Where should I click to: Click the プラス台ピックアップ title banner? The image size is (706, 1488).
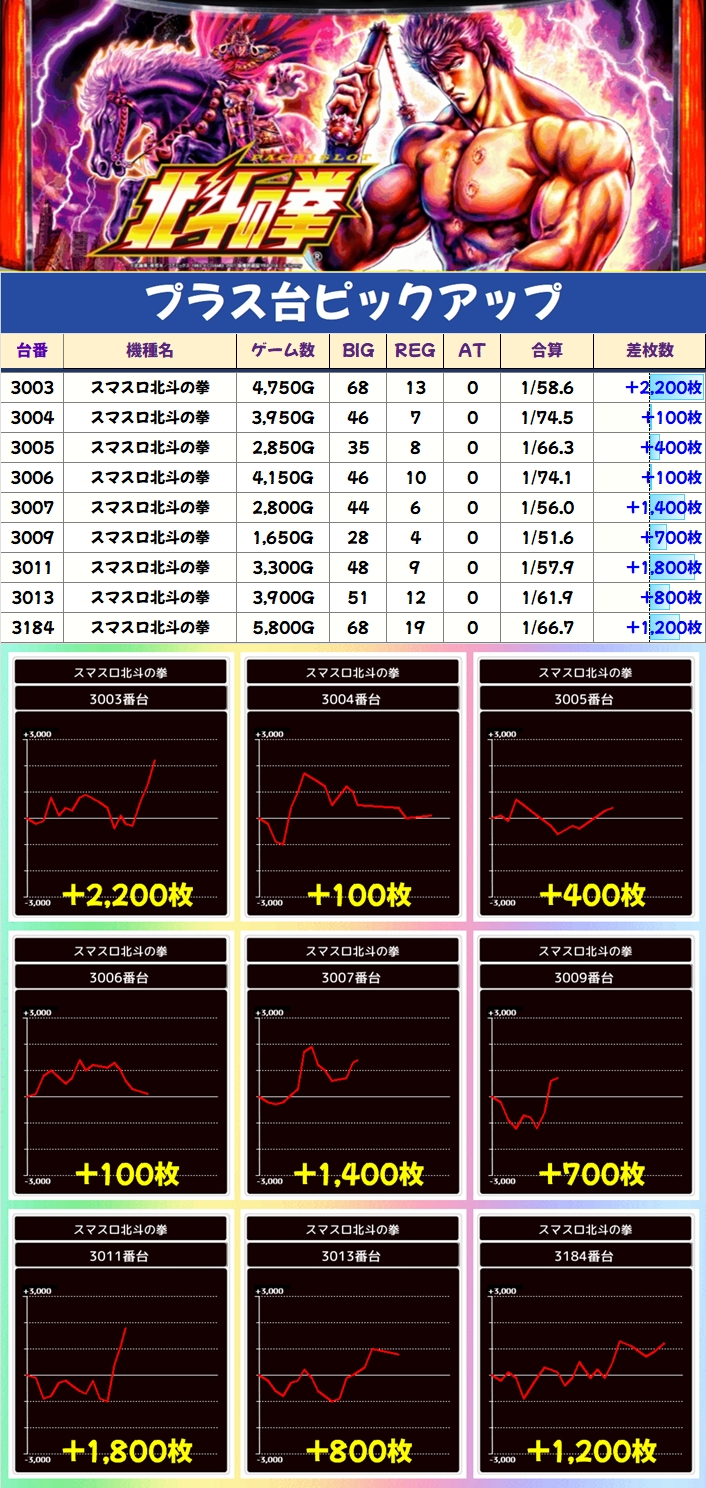pyautogui.click(x=353, y=301)
